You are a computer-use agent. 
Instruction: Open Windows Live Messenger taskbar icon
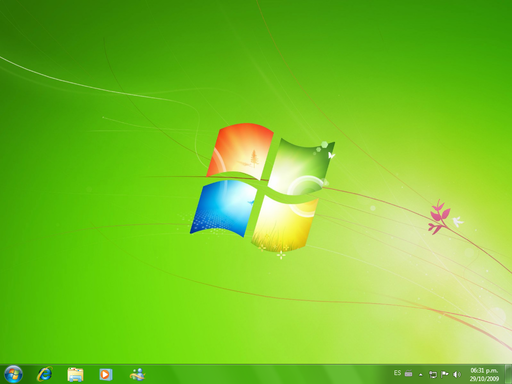pyautogui.click(x=137, y=374)
